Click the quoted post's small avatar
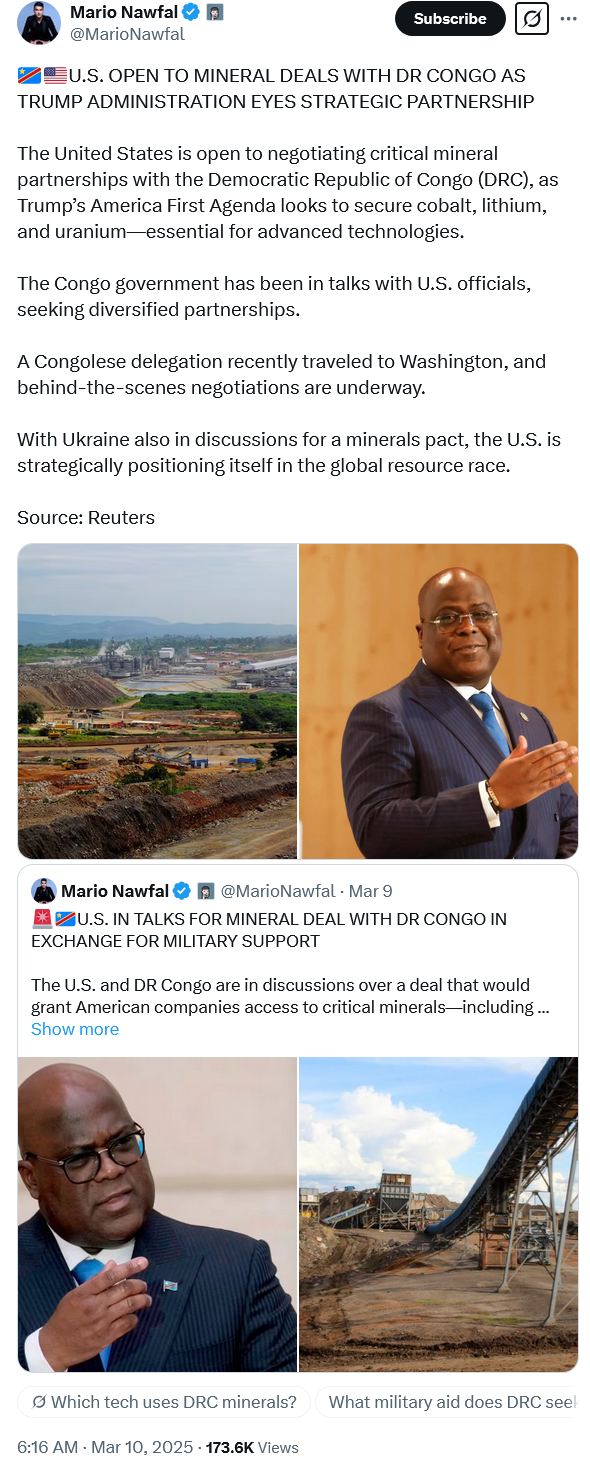 point(43,891)
